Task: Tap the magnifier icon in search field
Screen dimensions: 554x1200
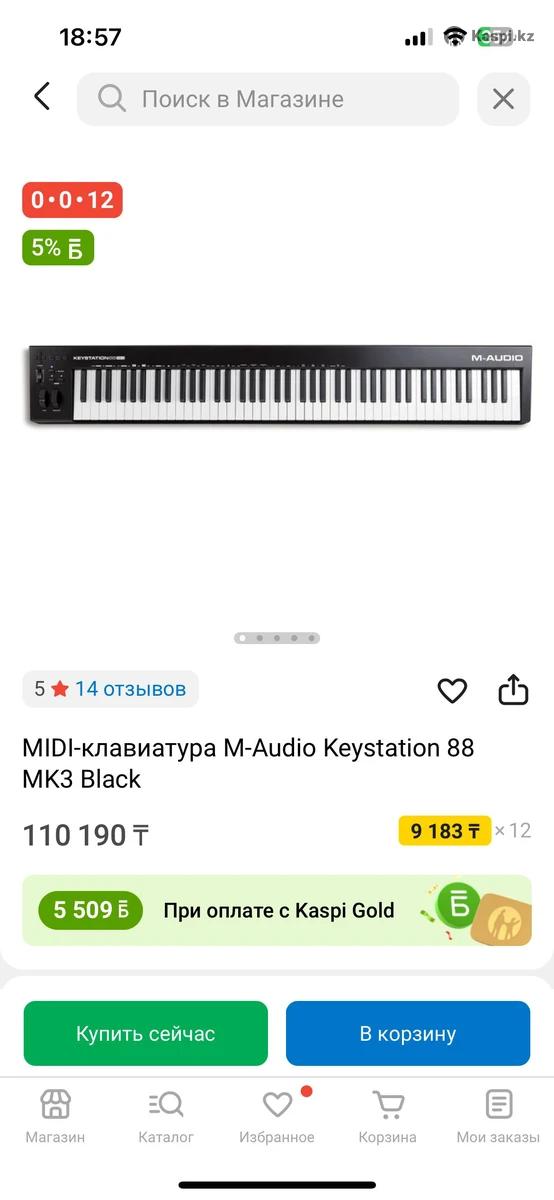Action: click(112, 99)
